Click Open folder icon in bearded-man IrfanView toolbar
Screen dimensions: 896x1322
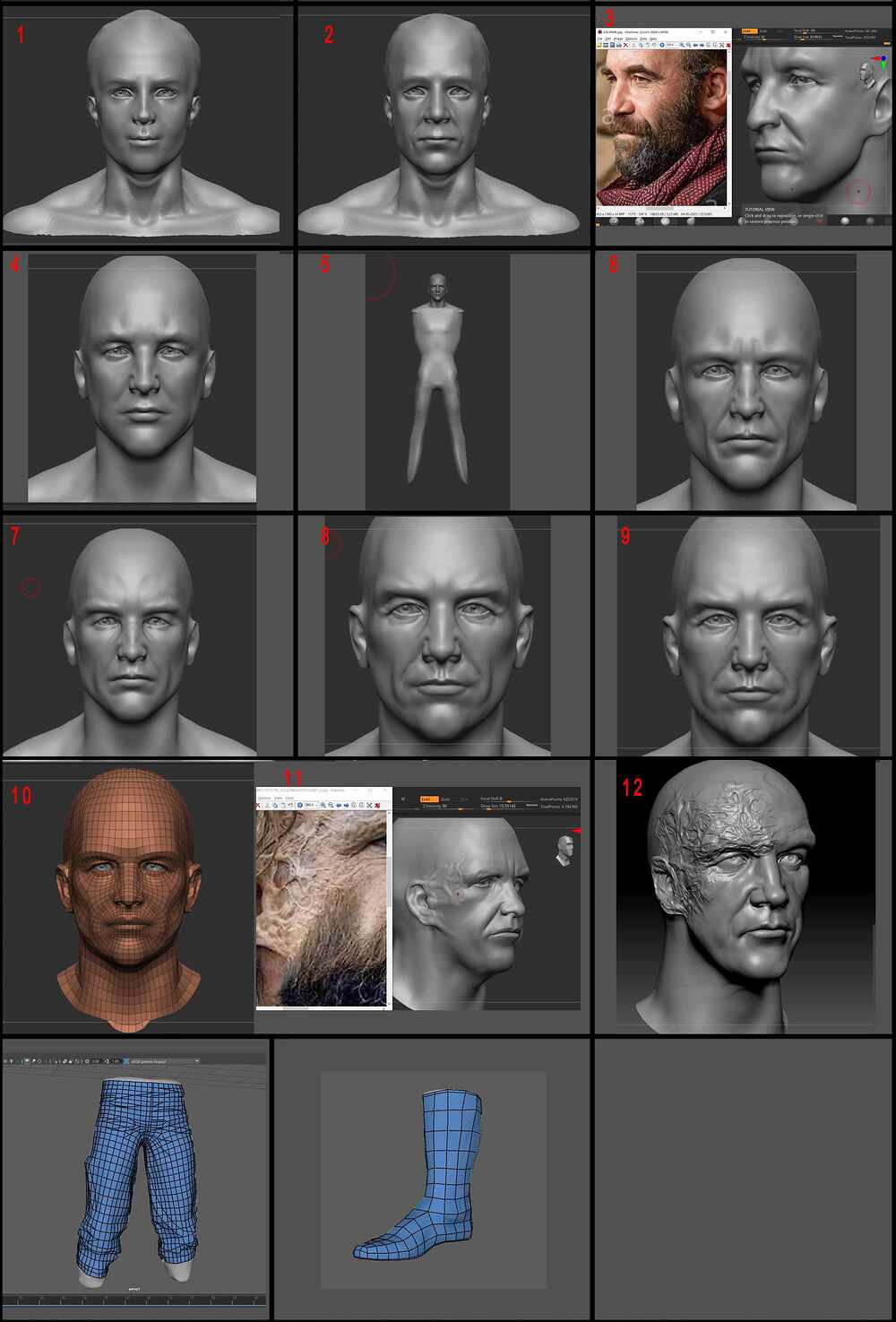click(601, 45)
